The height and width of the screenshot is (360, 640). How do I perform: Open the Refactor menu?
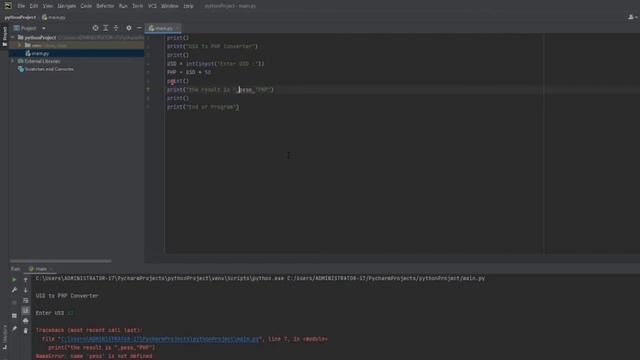click(105, 6)
